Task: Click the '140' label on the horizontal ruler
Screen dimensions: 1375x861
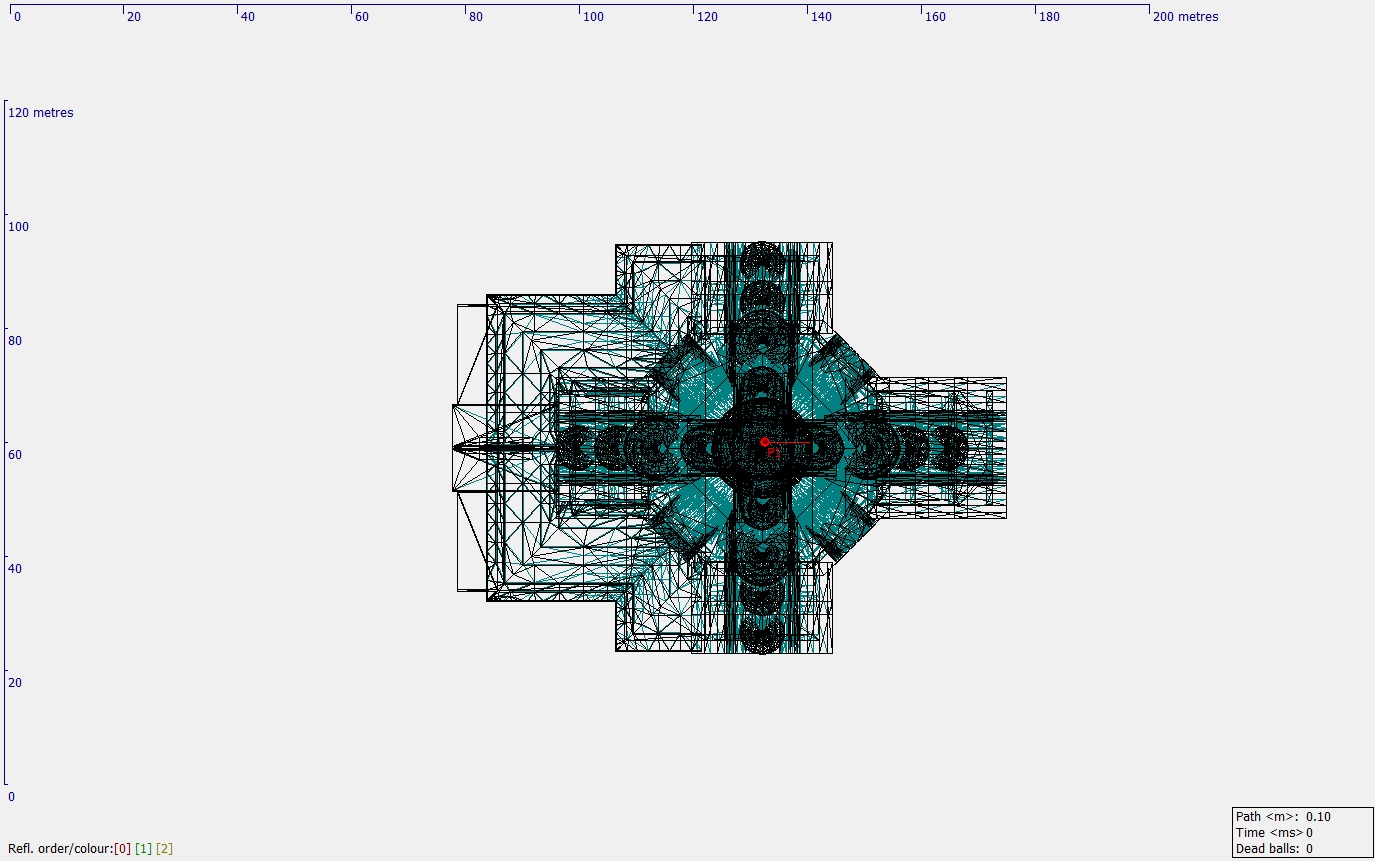Action: (x=821, y=17)
